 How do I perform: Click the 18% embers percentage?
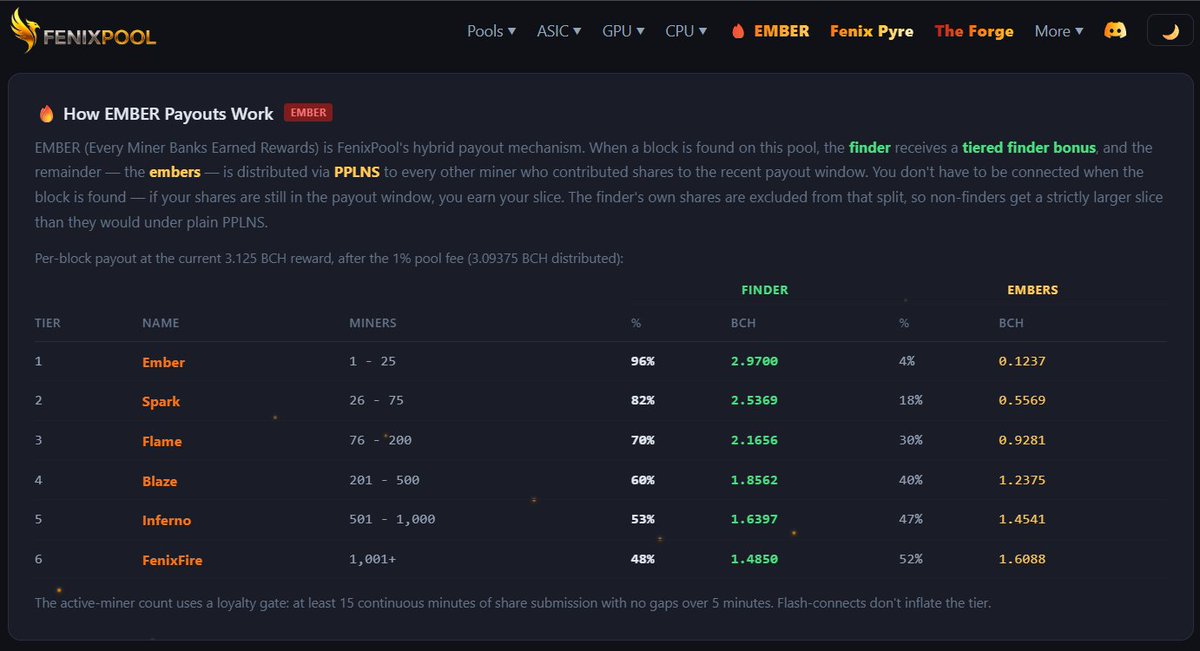pos(911,400)
